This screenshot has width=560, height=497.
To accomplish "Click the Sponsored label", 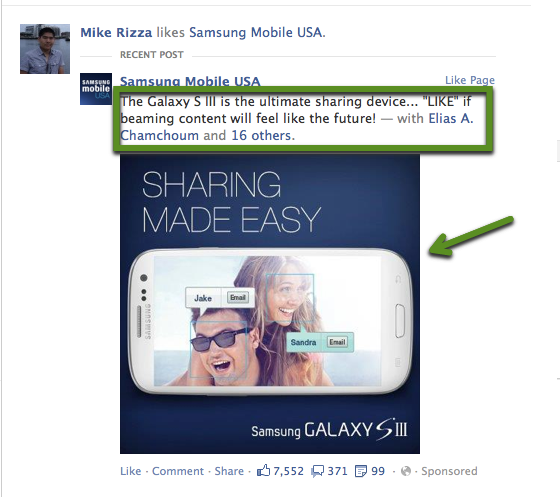I will 449,471.
